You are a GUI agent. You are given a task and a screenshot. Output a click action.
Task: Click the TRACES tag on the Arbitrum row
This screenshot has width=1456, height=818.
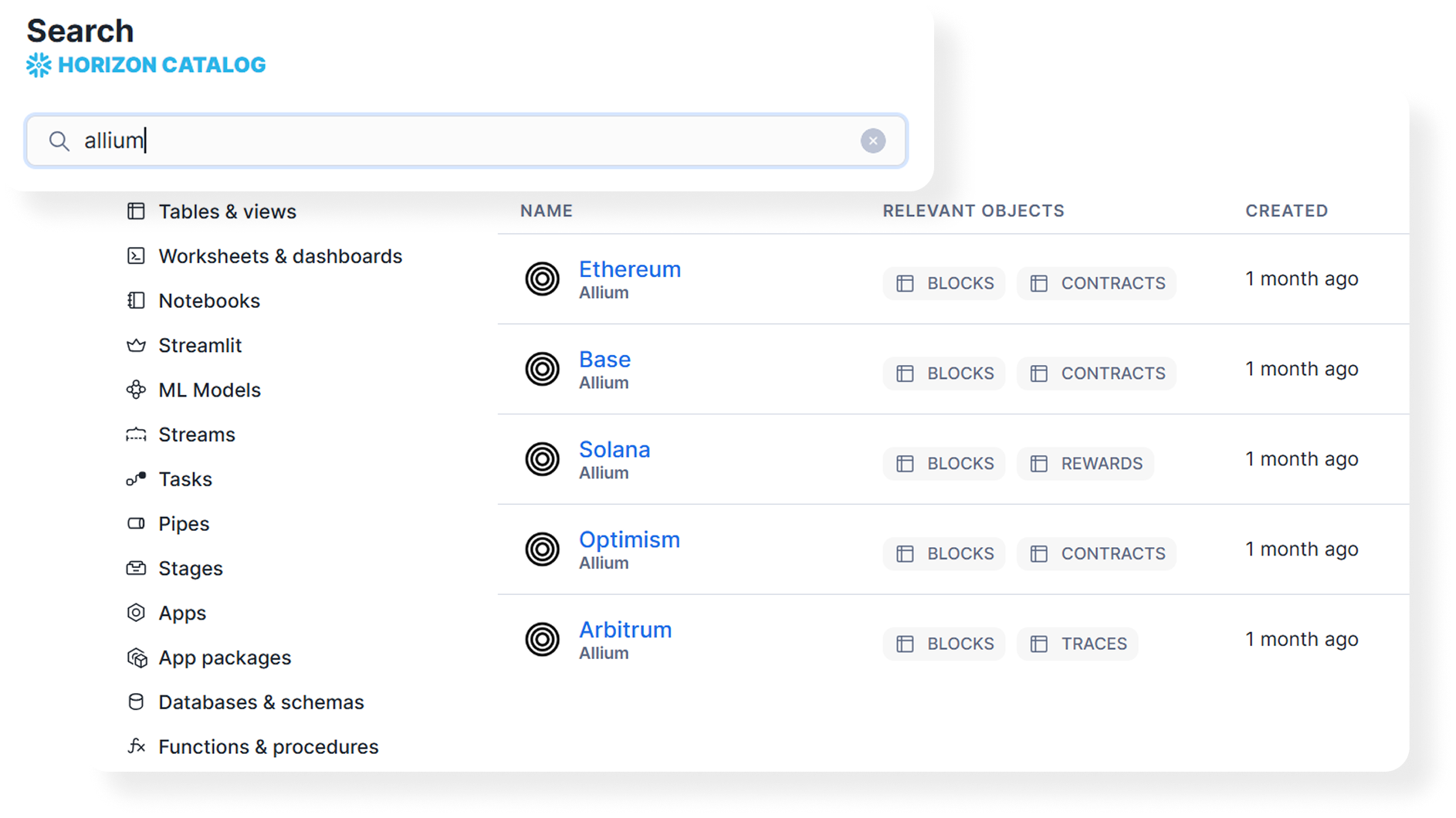(1078, 644)
